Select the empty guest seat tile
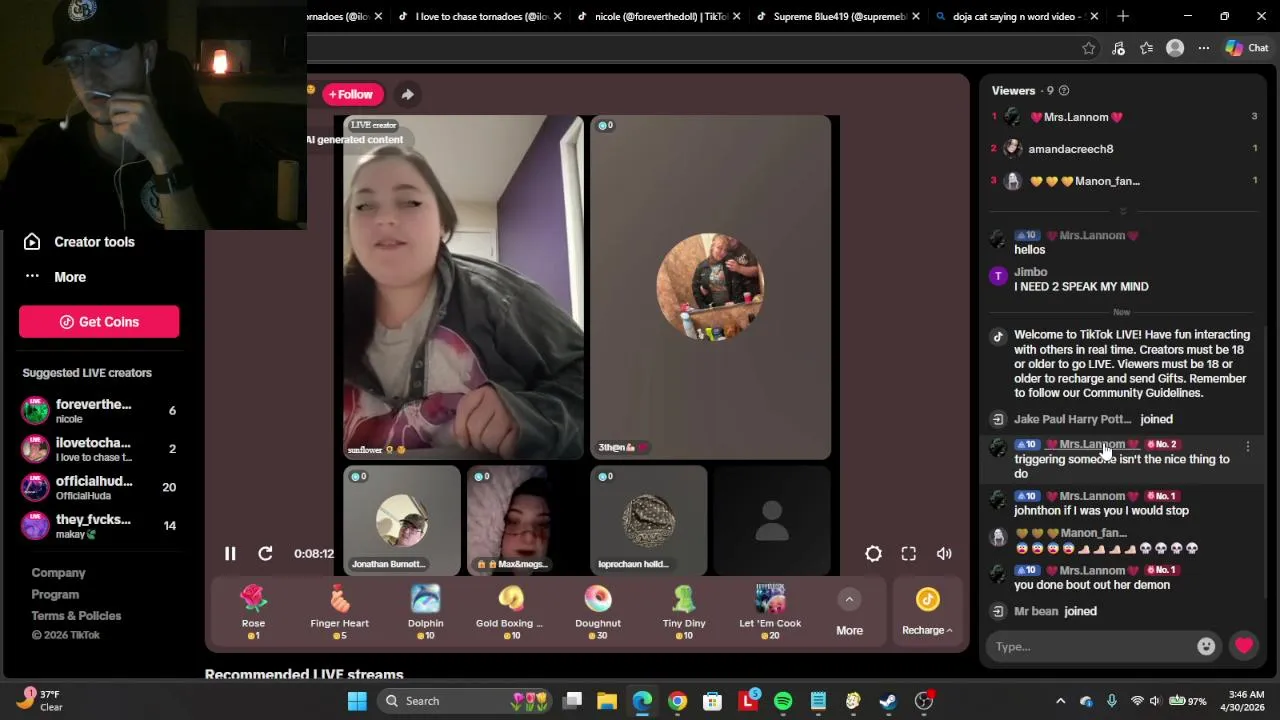1280x720 pixels. pos(772,520)
